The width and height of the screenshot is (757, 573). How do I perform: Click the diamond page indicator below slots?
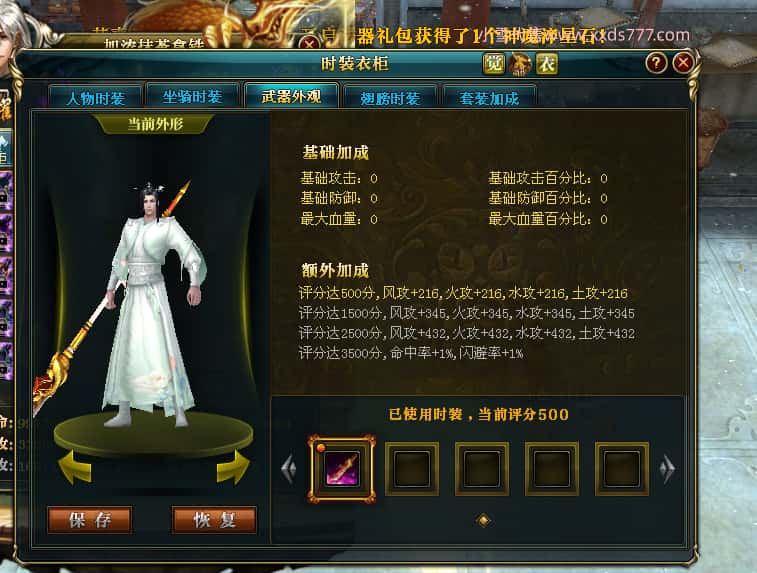(483, 520)
